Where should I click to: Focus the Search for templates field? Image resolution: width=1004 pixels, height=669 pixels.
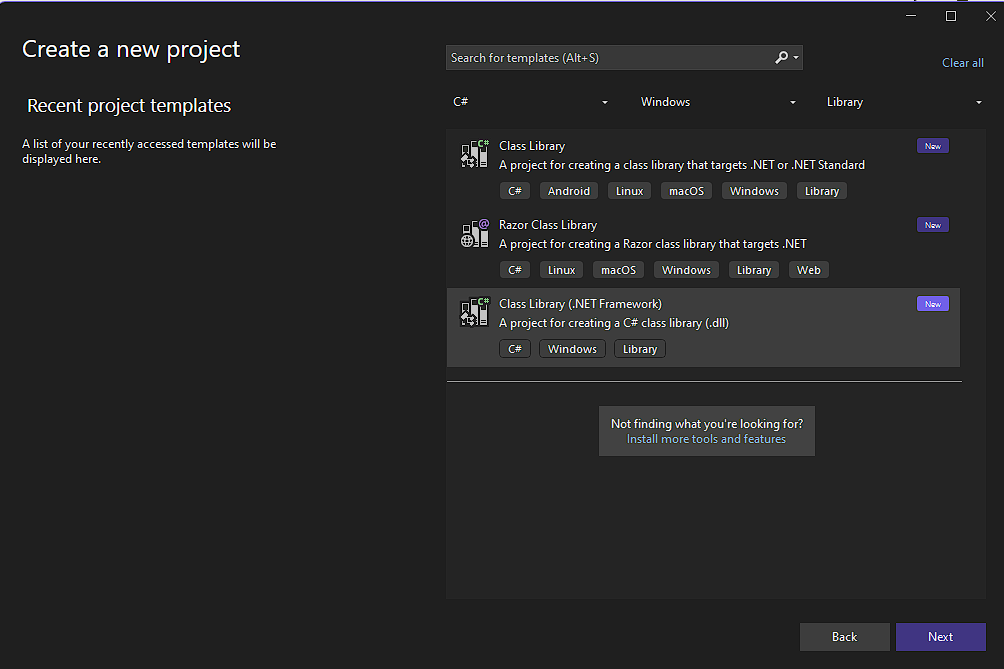610,58
